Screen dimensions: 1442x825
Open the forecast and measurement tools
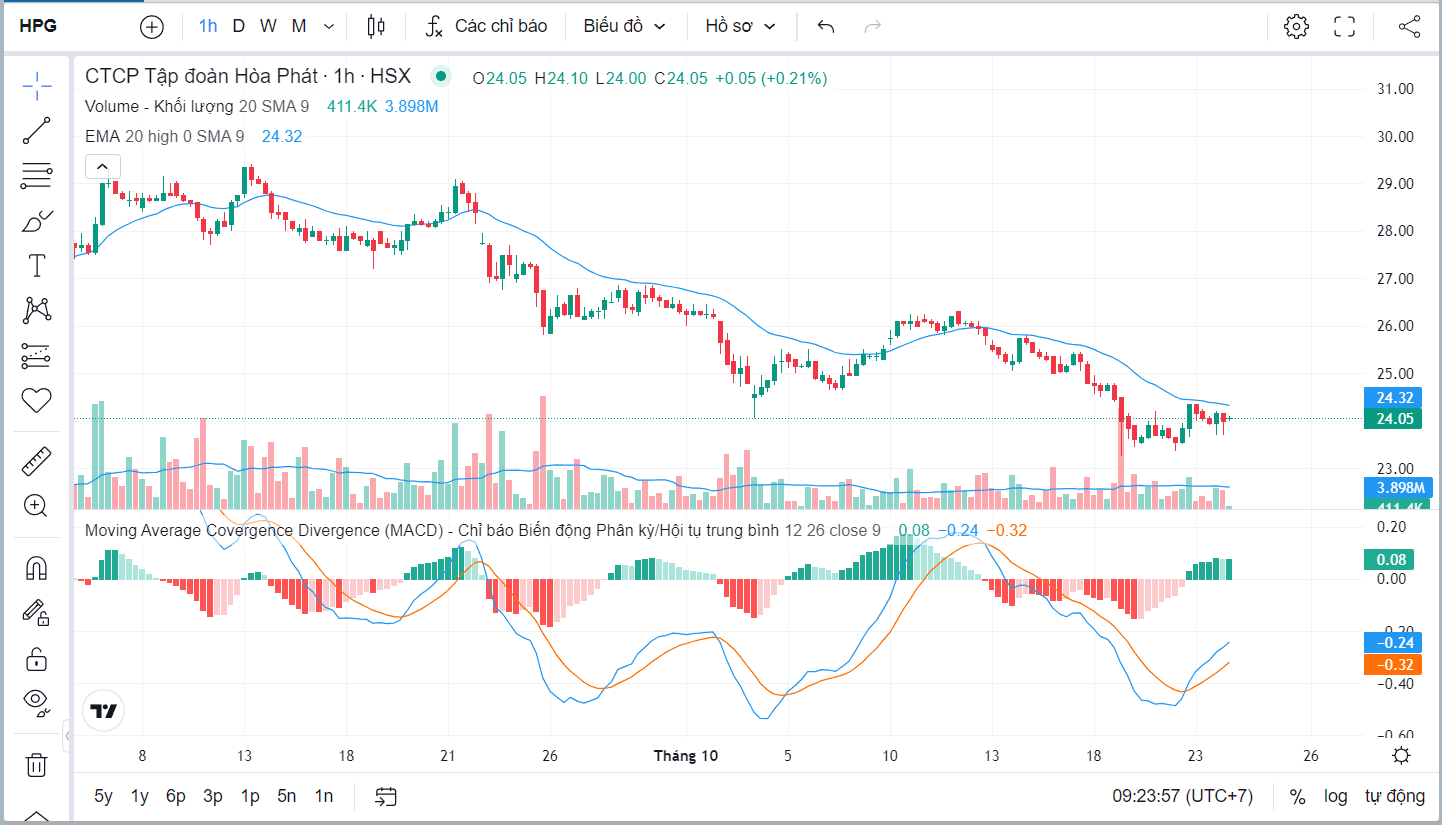[x=36, y=355]
